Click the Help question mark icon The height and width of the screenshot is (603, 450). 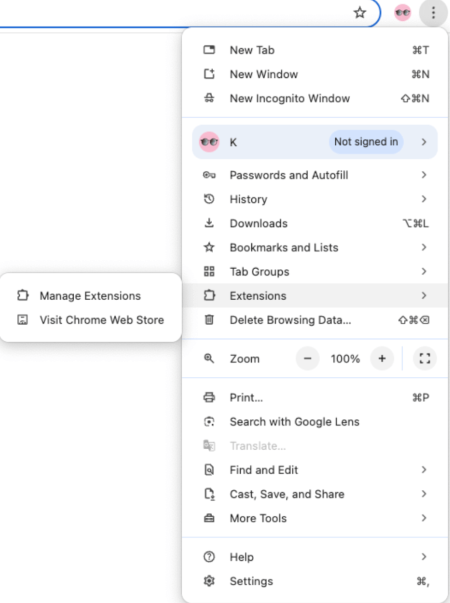point(209,556)
